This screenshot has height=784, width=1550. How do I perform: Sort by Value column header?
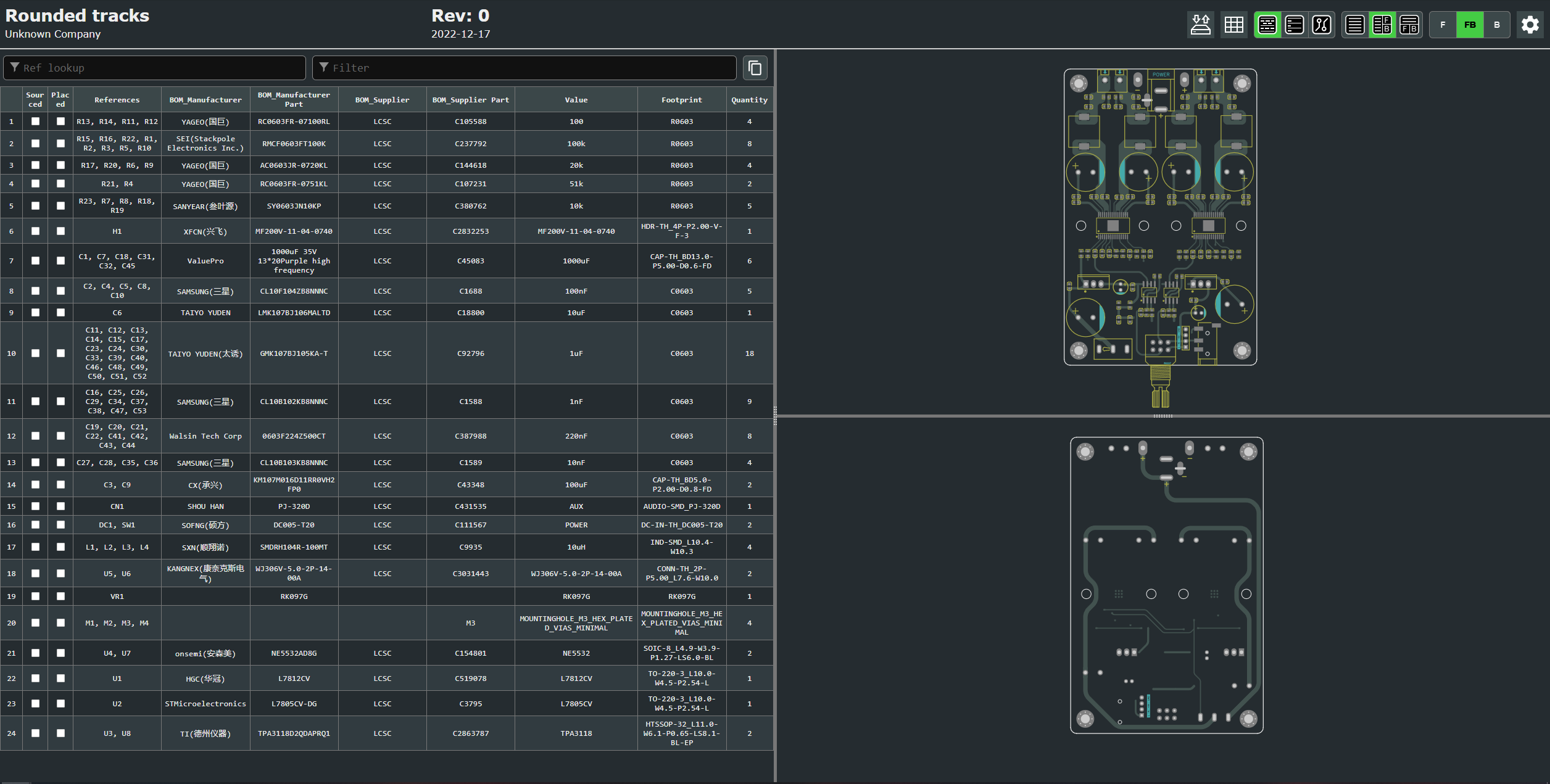tap(576, 100)
